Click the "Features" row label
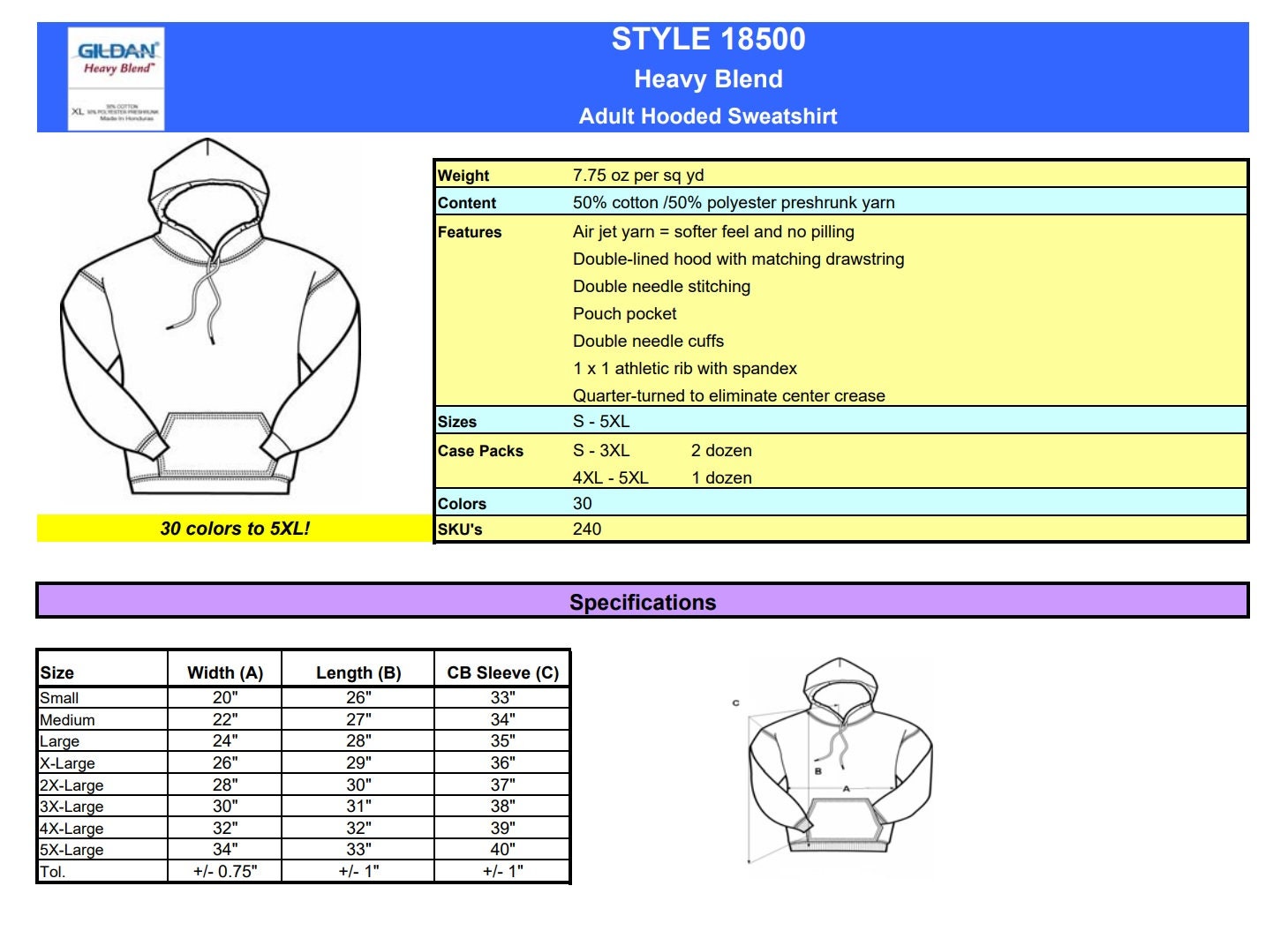Image resolution: width=1288 pixels, height=931 pixels. coord(470,232)
